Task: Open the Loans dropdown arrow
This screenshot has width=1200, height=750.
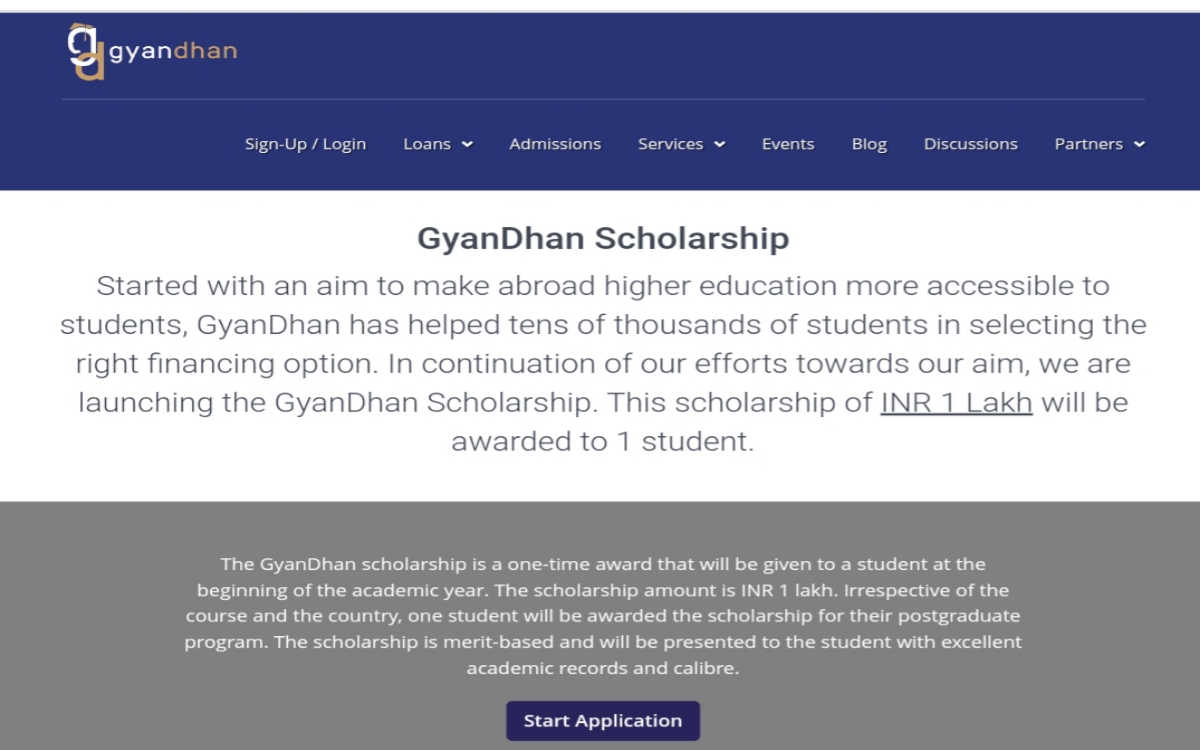Action: point(468,144)
